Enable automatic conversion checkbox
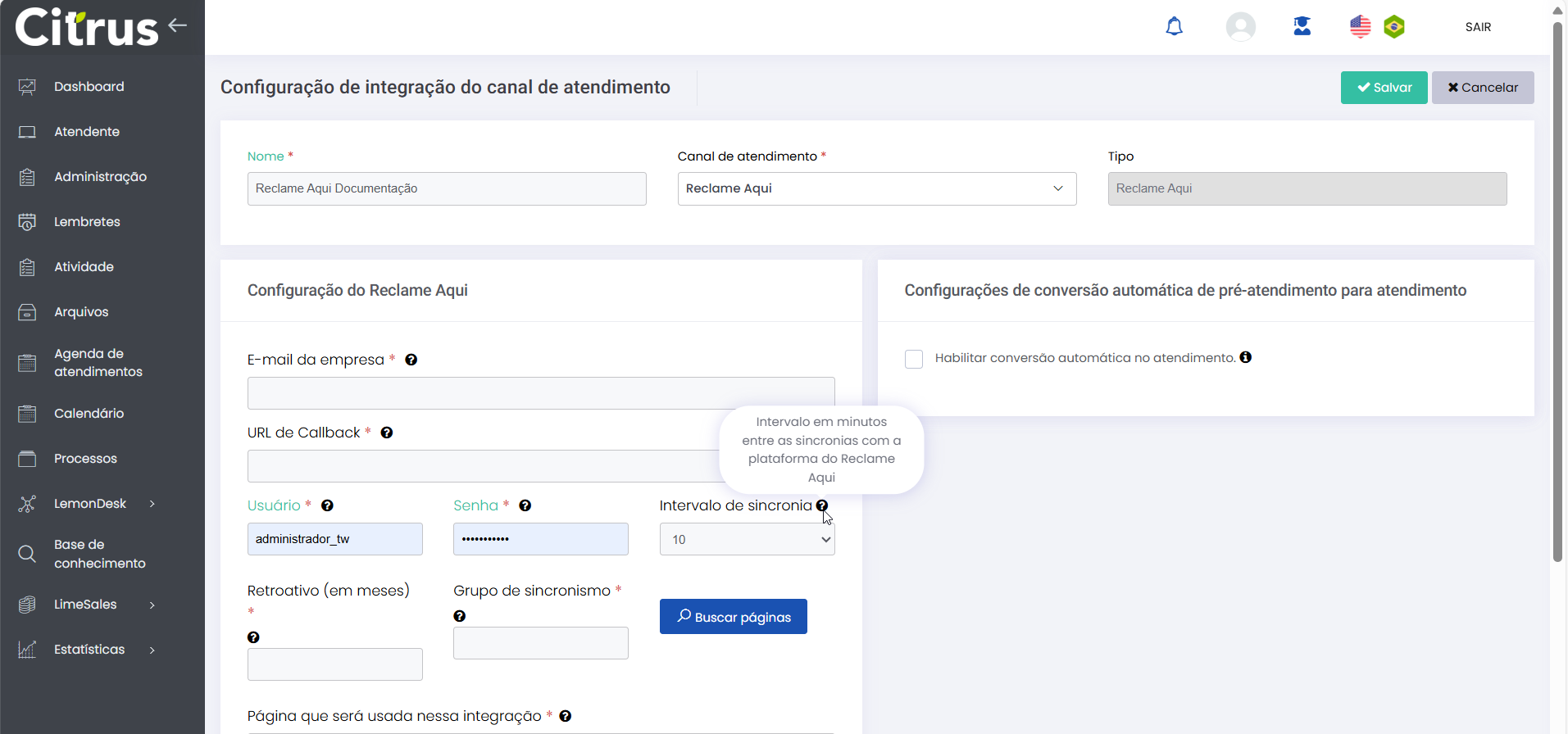 [x=914, y=359]
